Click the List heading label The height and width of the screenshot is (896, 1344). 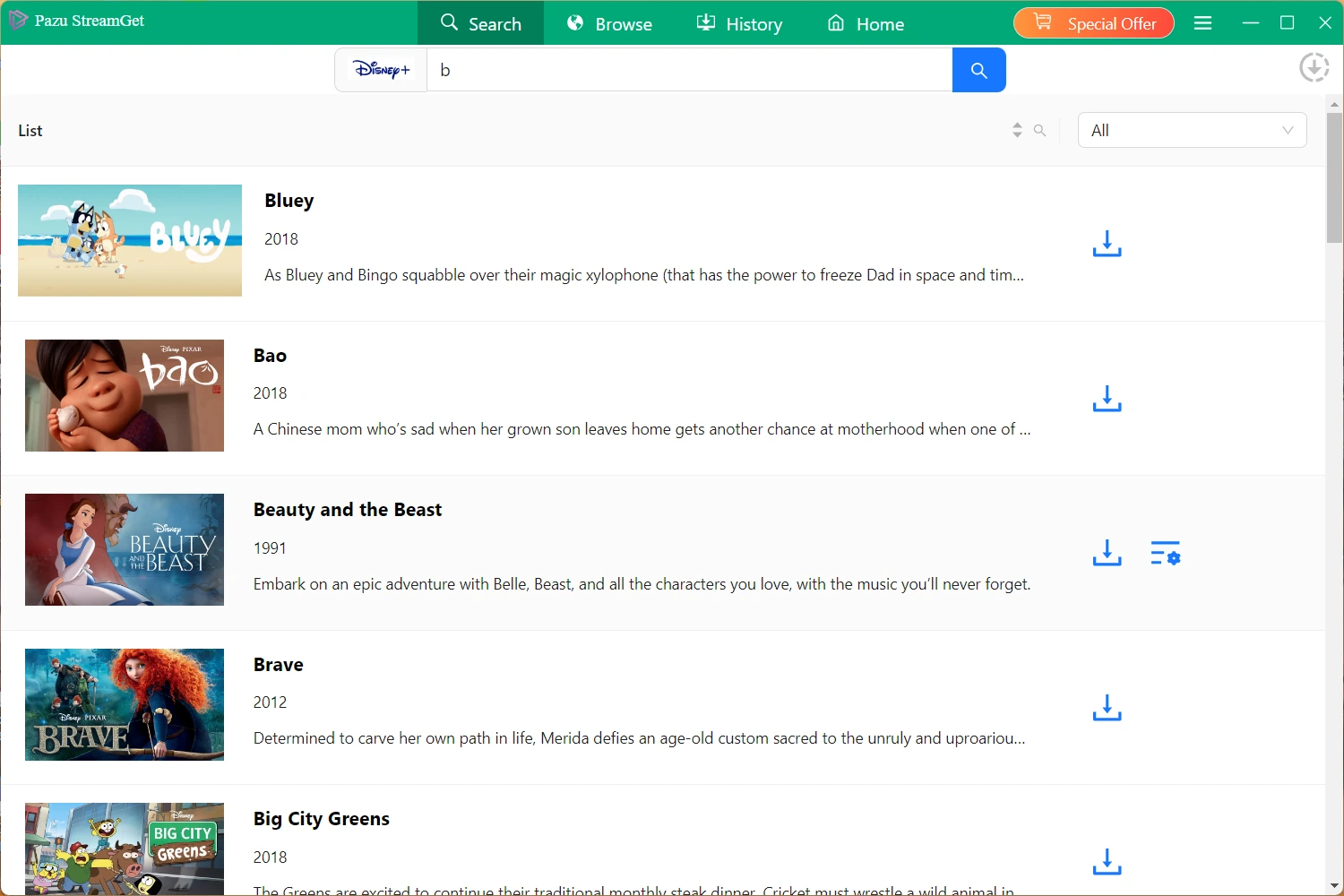(30, 131)
